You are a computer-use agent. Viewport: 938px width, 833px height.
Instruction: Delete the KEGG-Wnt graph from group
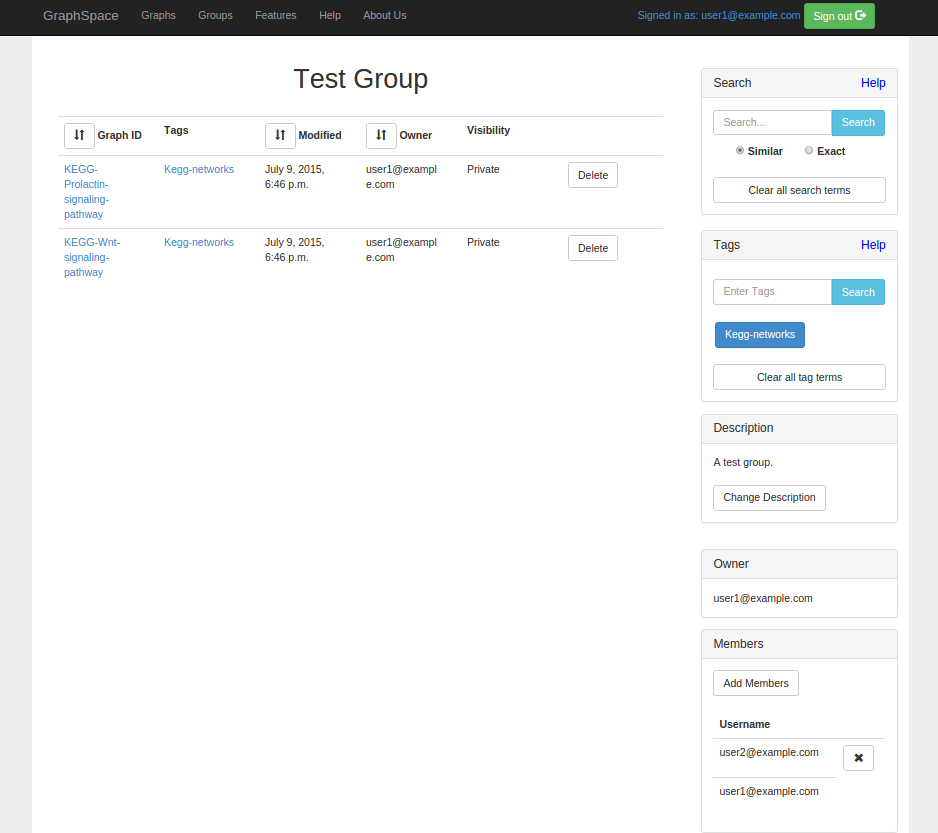[592, 248]
